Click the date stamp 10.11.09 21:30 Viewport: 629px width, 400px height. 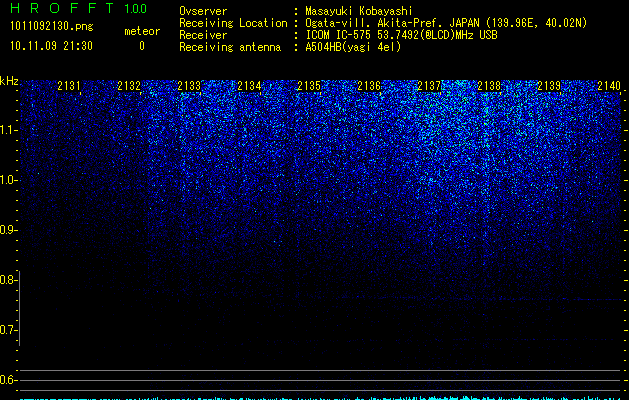[x=51, y=46]
